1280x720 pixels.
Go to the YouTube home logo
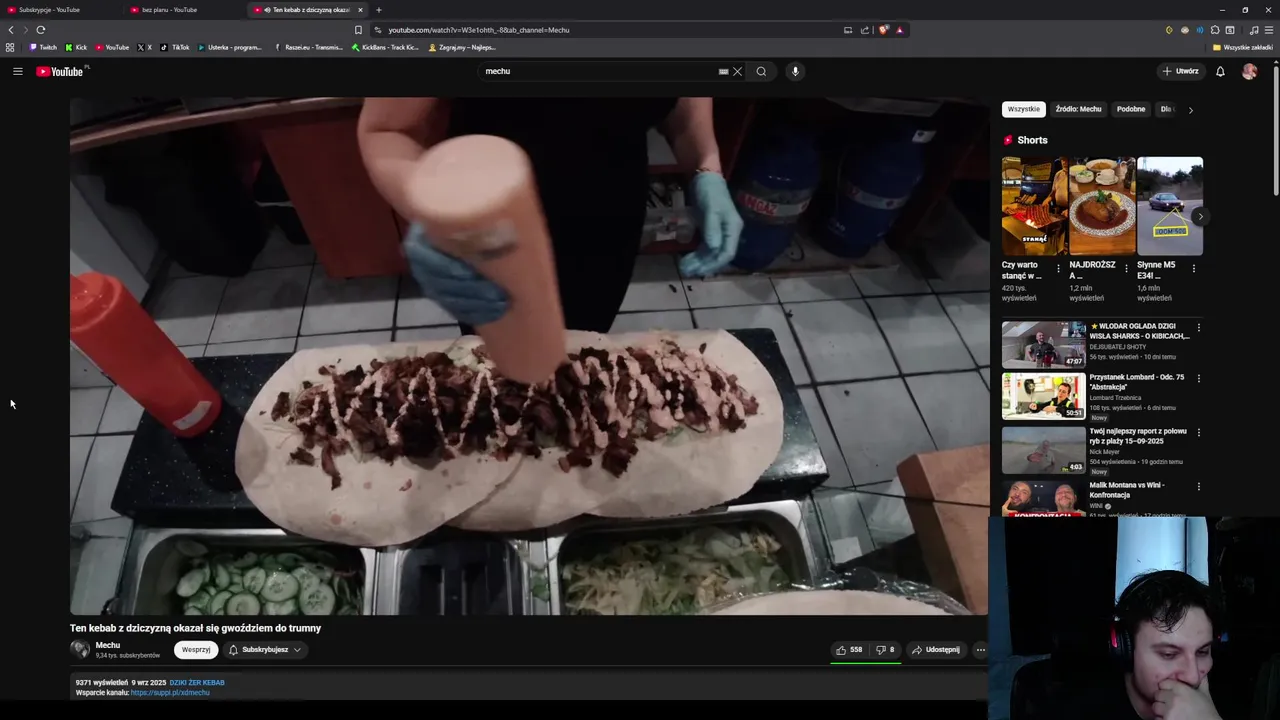click(62, 71)
